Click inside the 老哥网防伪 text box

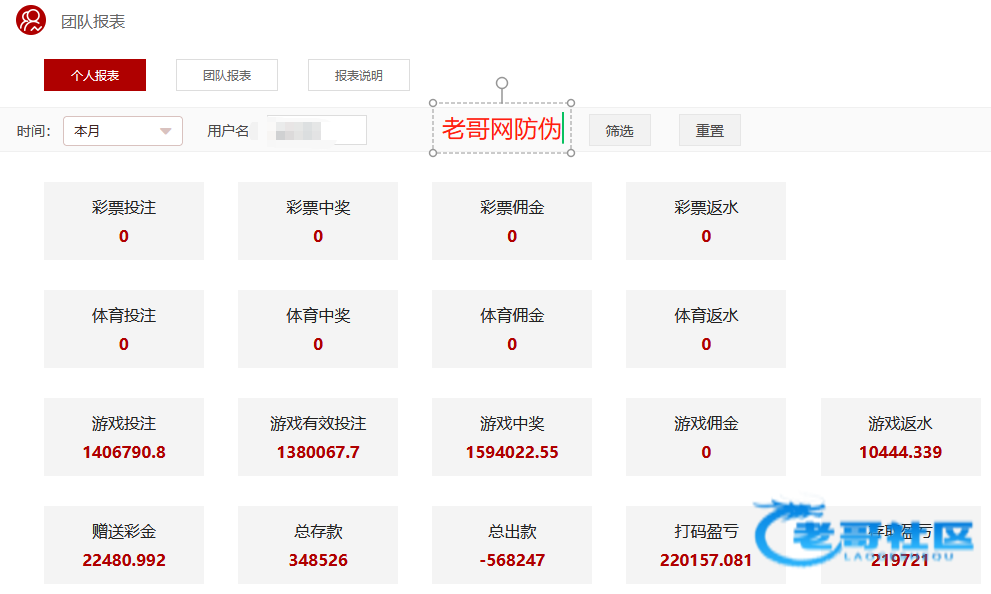(x=500, y=129)
